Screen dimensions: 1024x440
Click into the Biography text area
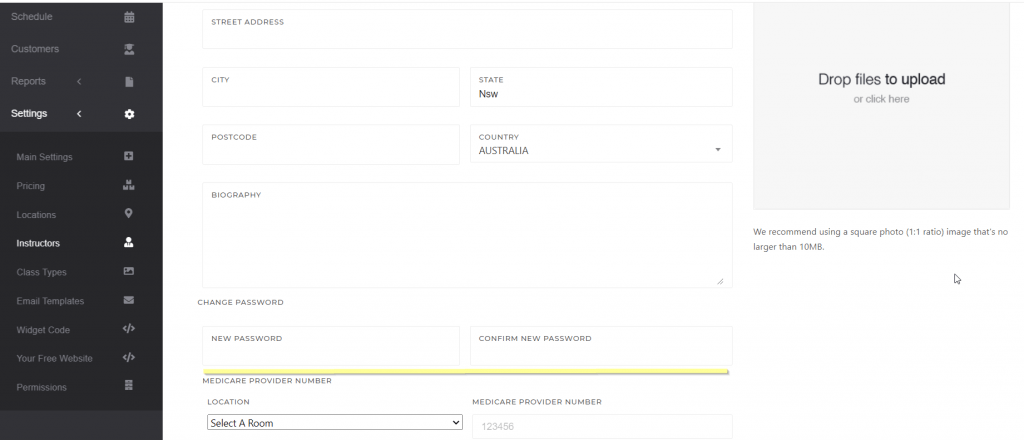pos(466,242)
